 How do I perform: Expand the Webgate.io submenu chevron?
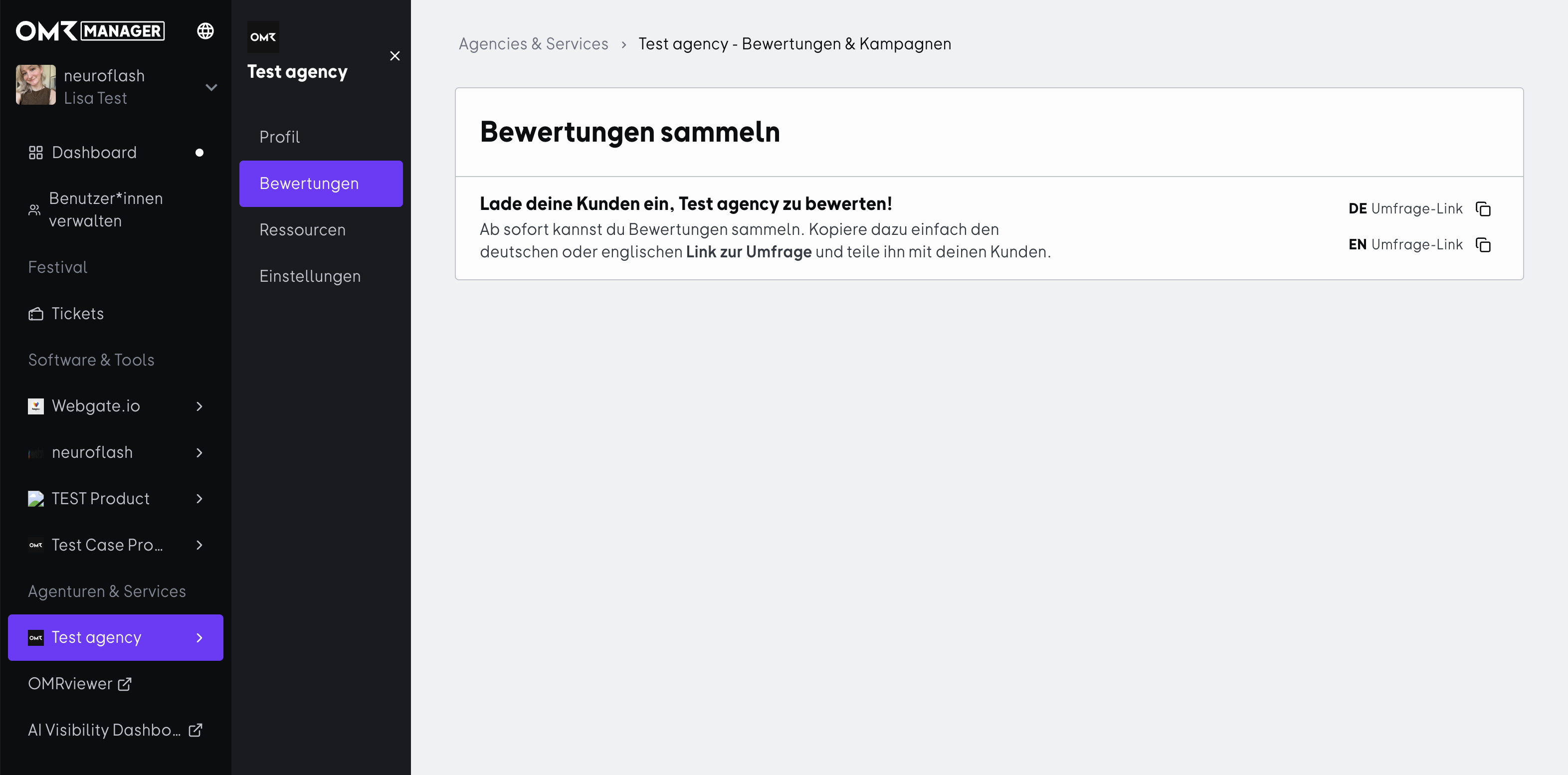pyautogui.click(x=199, y=406)
